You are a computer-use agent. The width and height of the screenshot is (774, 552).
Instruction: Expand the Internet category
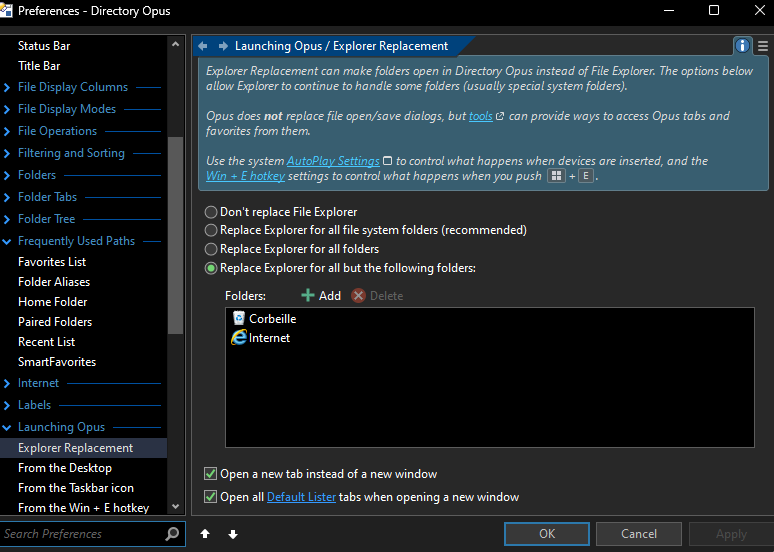[7, 383]
